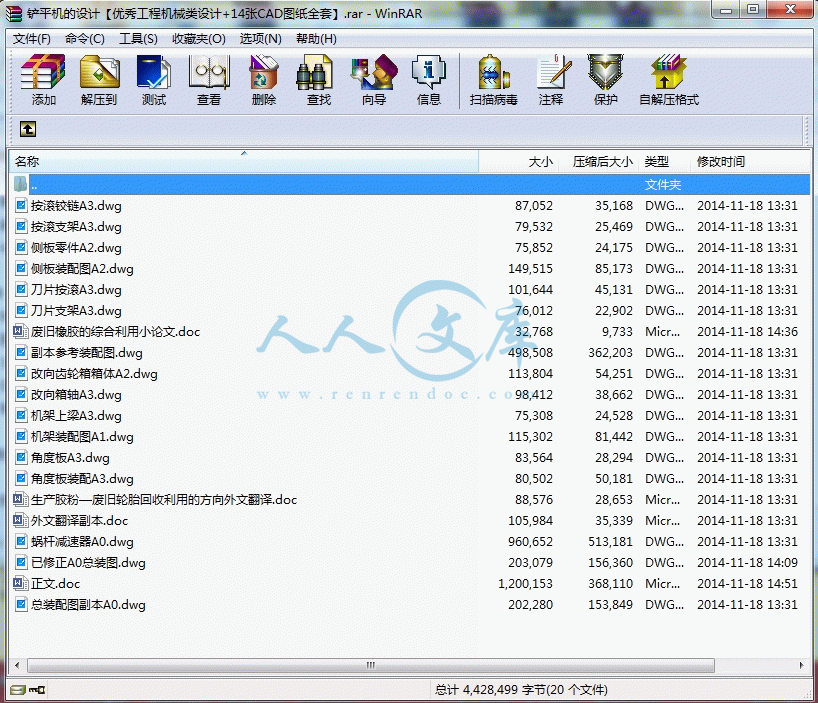Viewport: 818px width, 703px height.
Task: Sort by 类型 column header
Action: (x=665, y=162)
